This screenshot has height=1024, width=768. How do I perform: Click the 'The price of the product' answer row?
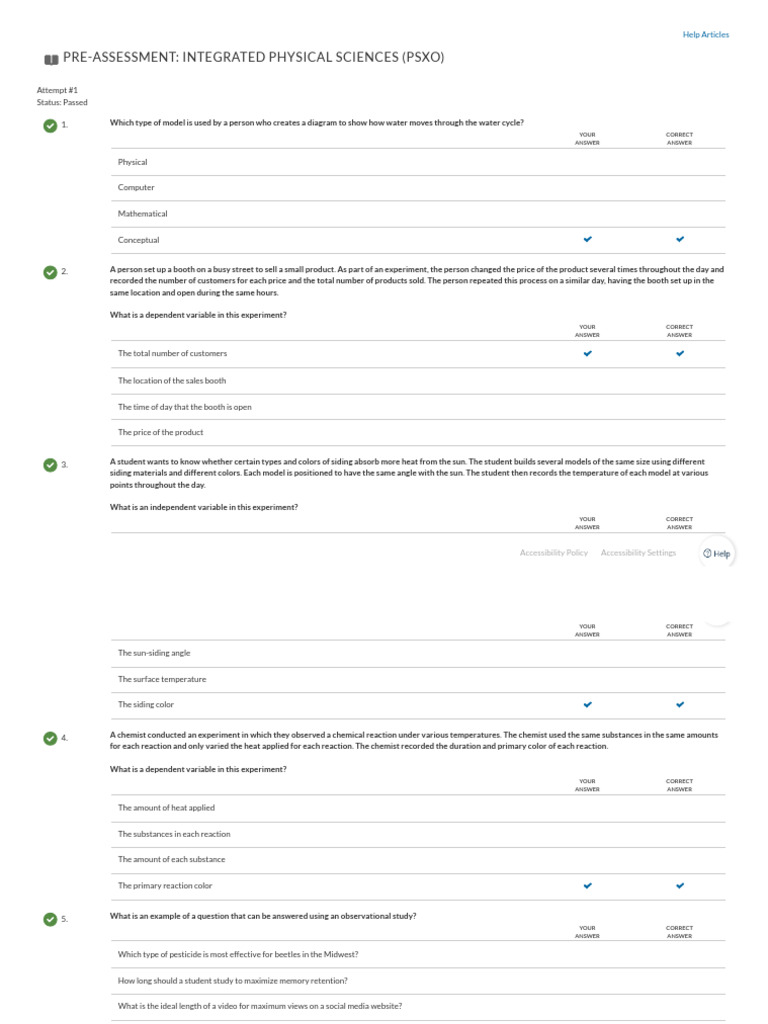418,432
